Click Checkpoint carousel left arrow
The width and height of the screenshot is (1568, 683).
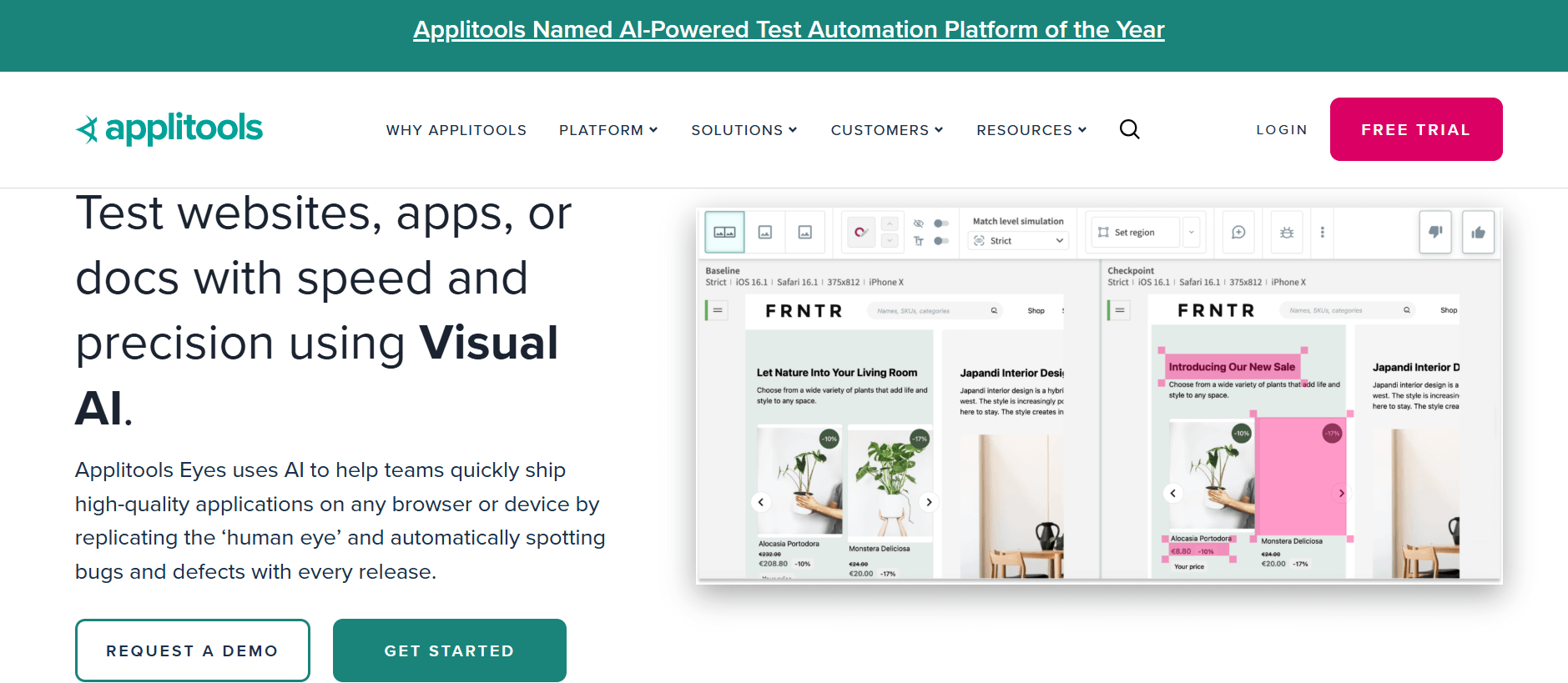1172,493
